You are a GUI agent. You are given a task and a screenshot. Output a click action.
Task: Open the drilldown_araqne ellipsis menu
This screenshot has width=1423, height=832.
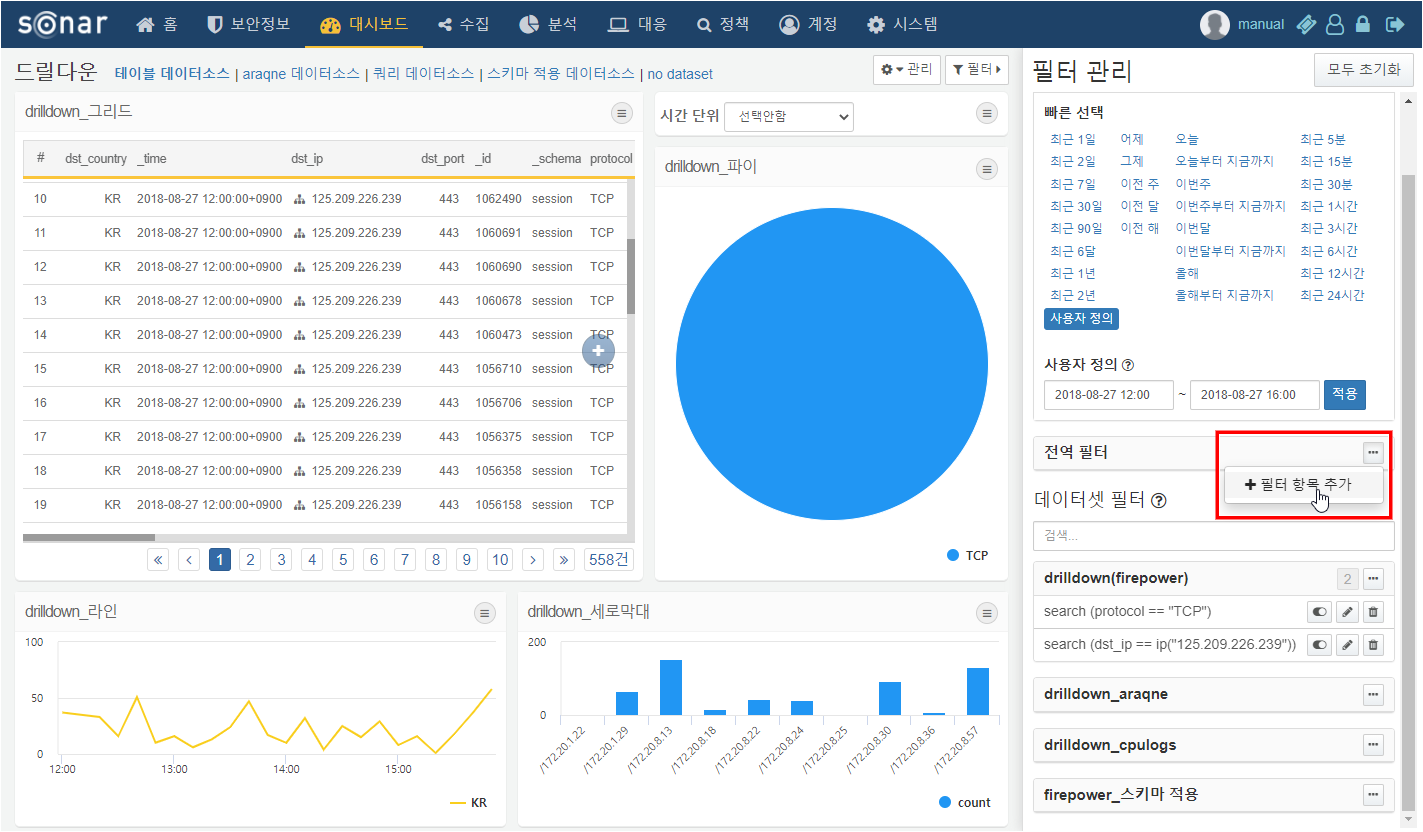pyautogui.click(x=1373, y=694)
